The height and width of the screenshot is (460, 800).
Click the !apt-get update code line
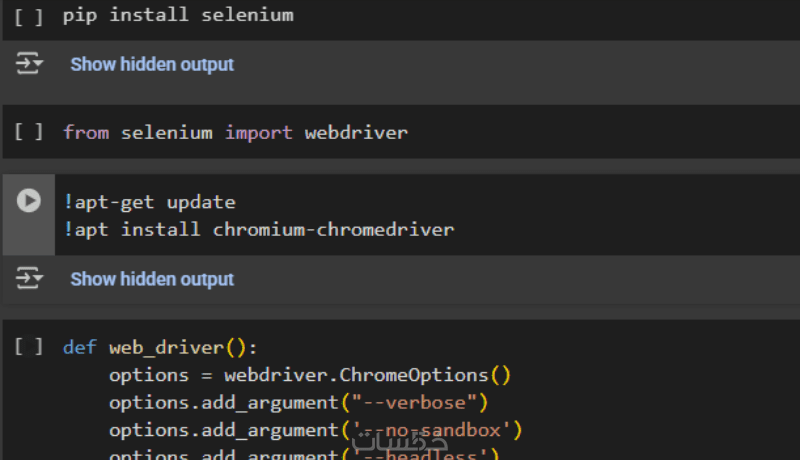tap(149, 202)
